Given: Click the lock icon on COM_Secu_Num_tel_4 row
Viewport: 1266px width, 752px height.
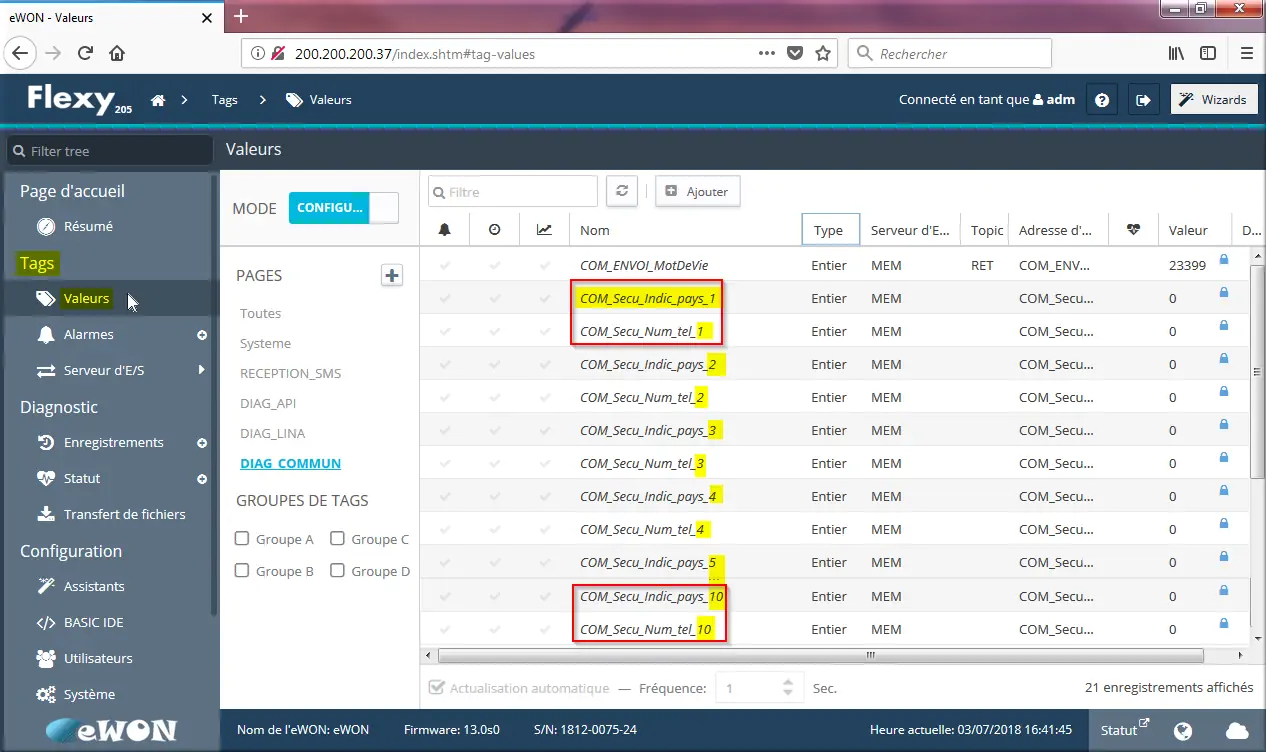Looking at the screenshot, I should (1224, 524).
